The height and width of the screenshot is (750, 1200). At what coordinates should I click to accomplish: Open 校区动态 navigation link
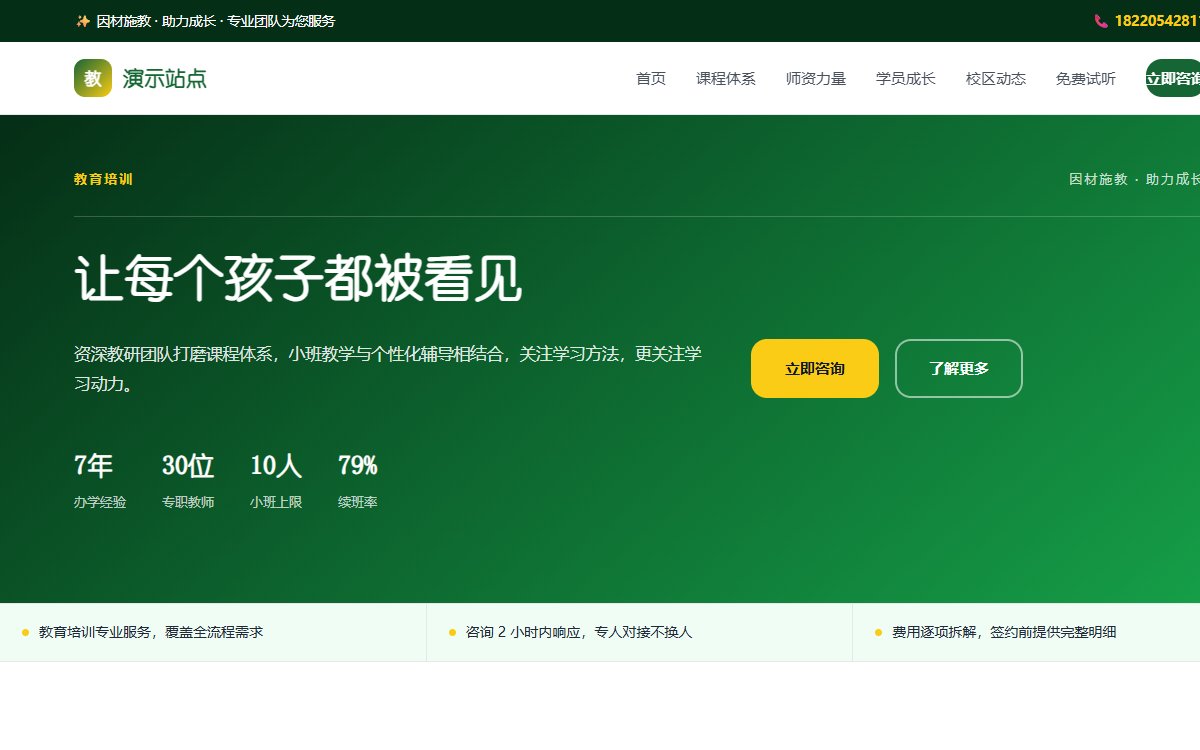point(996,79)
